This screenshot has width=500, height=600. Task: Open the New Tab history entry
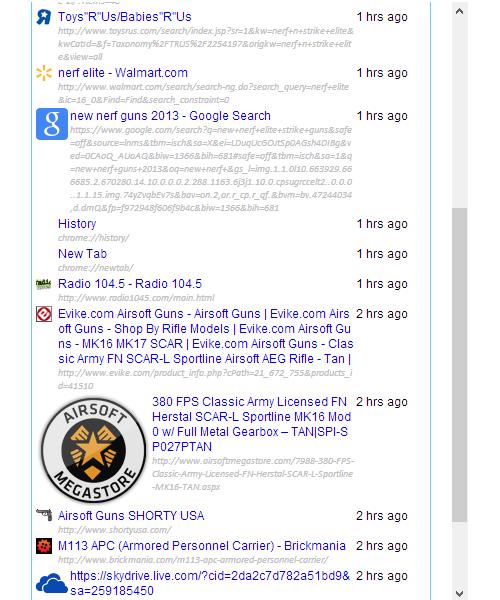(x=82, y=254)
